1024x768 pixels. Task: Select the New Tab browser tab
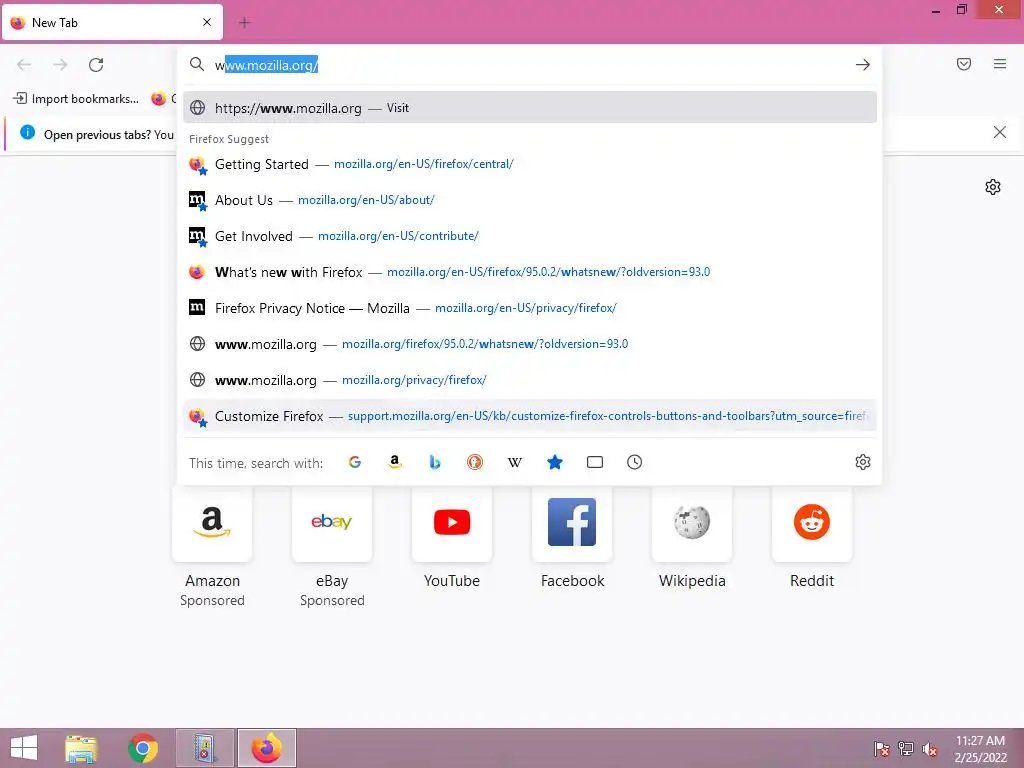112,23
